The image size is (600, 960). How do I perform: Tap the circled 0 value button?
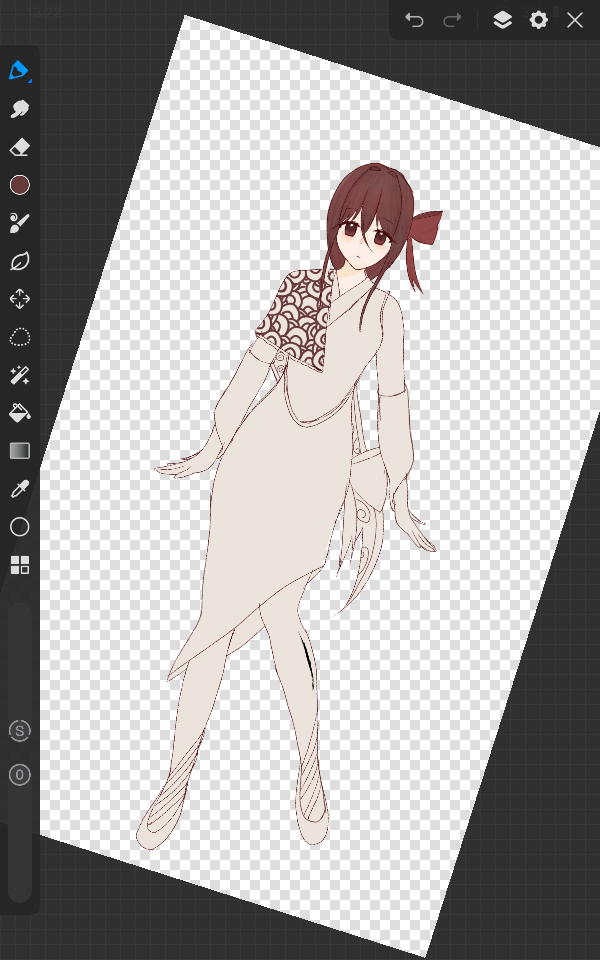tap(19, 774)
